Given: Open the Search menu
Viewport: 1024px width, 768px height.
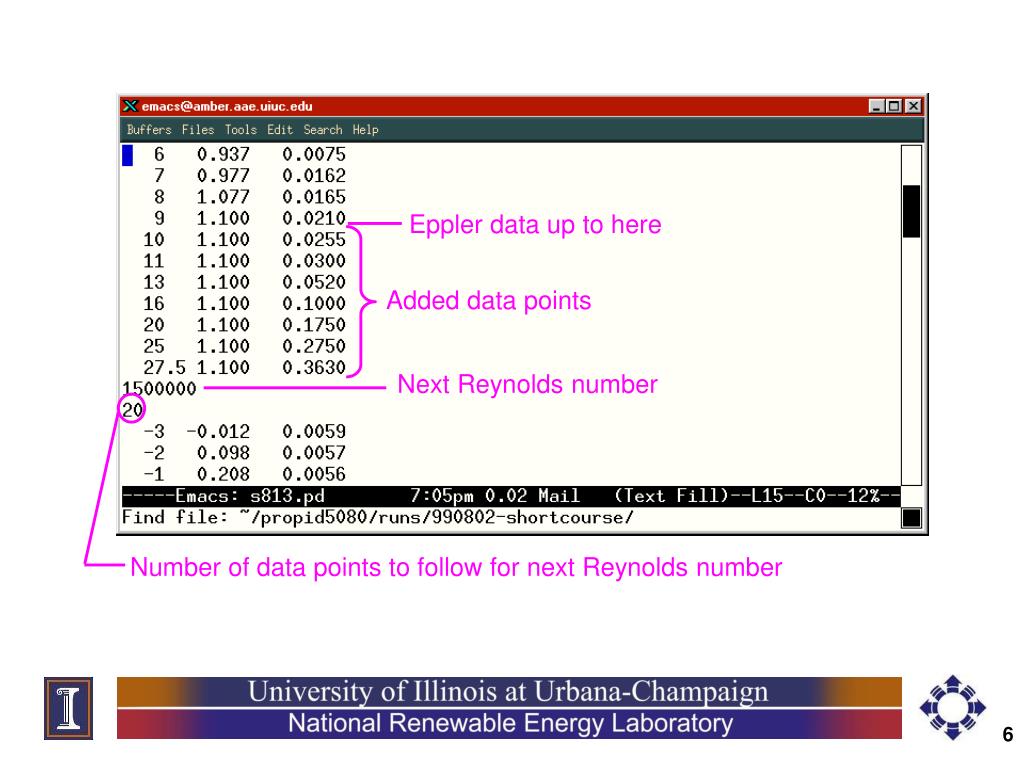Looking at the screenshot, I should coord(323,129).
